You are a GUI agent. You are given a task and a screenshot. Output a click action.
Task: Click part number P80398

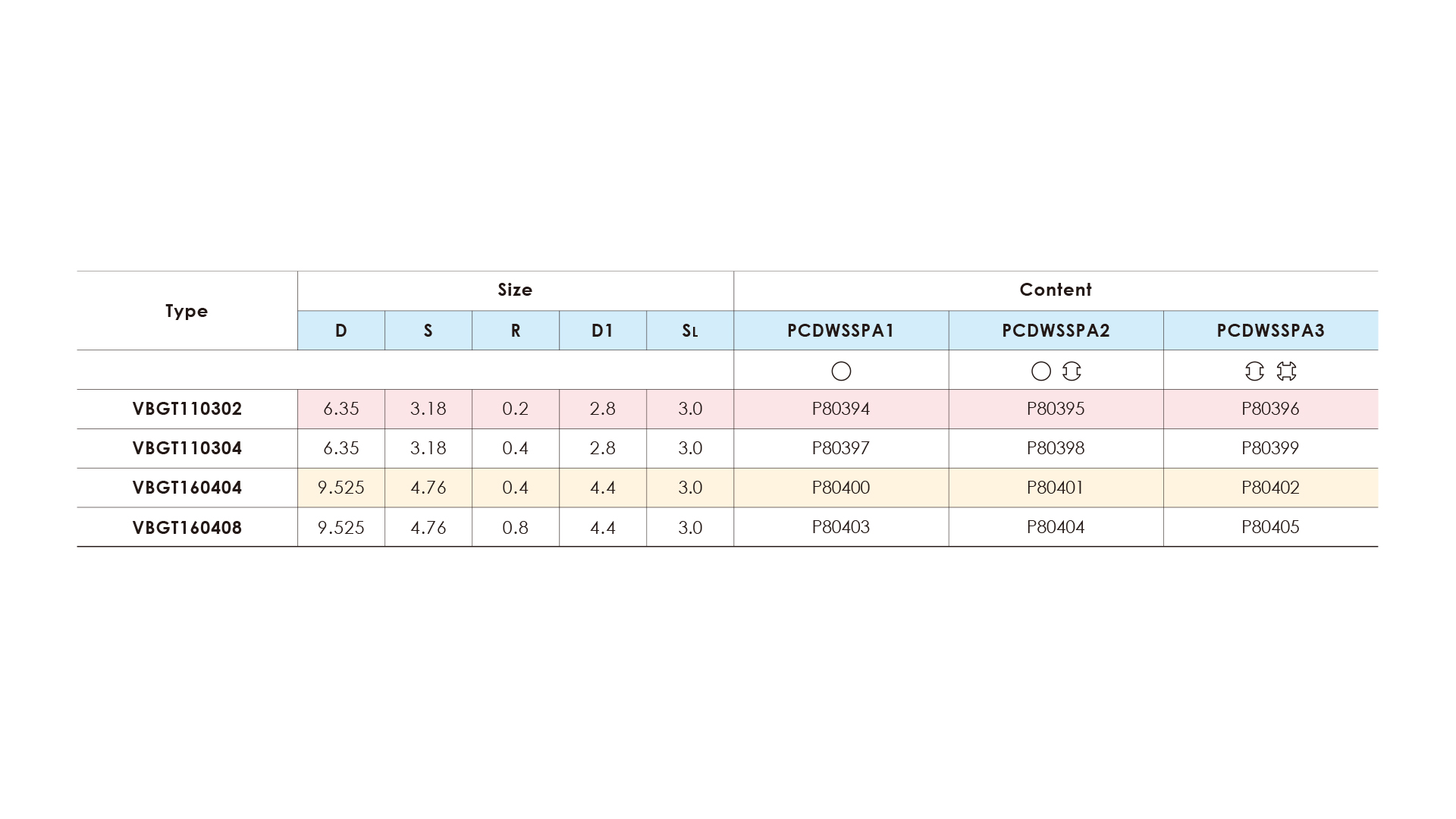coord(1056,448)
